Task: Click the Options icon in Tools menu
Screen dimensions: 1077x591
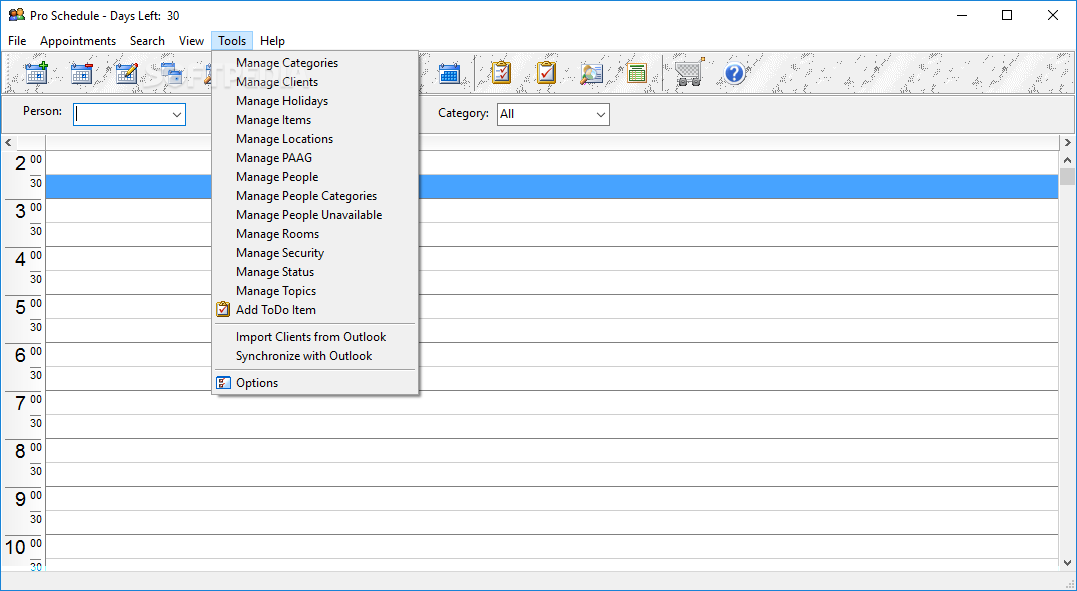Action: pos(223,383)
